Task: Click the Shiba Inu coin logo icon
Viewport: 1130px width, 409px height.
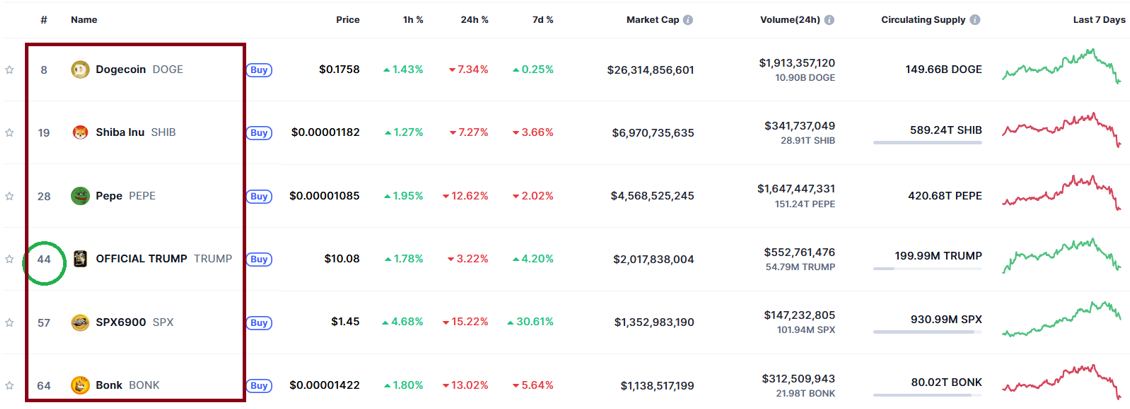Action: point(81,133)
